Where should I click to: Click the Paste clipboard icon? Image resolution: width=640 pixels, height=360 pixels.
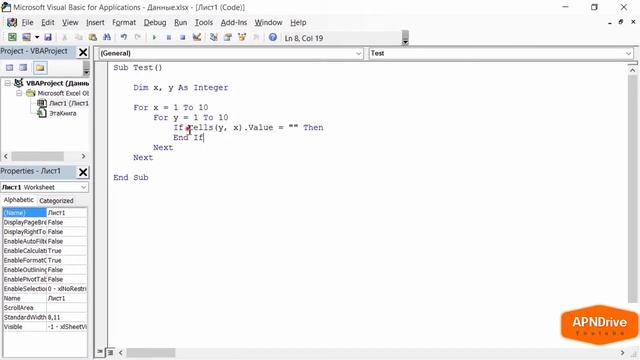coord(93,38)
